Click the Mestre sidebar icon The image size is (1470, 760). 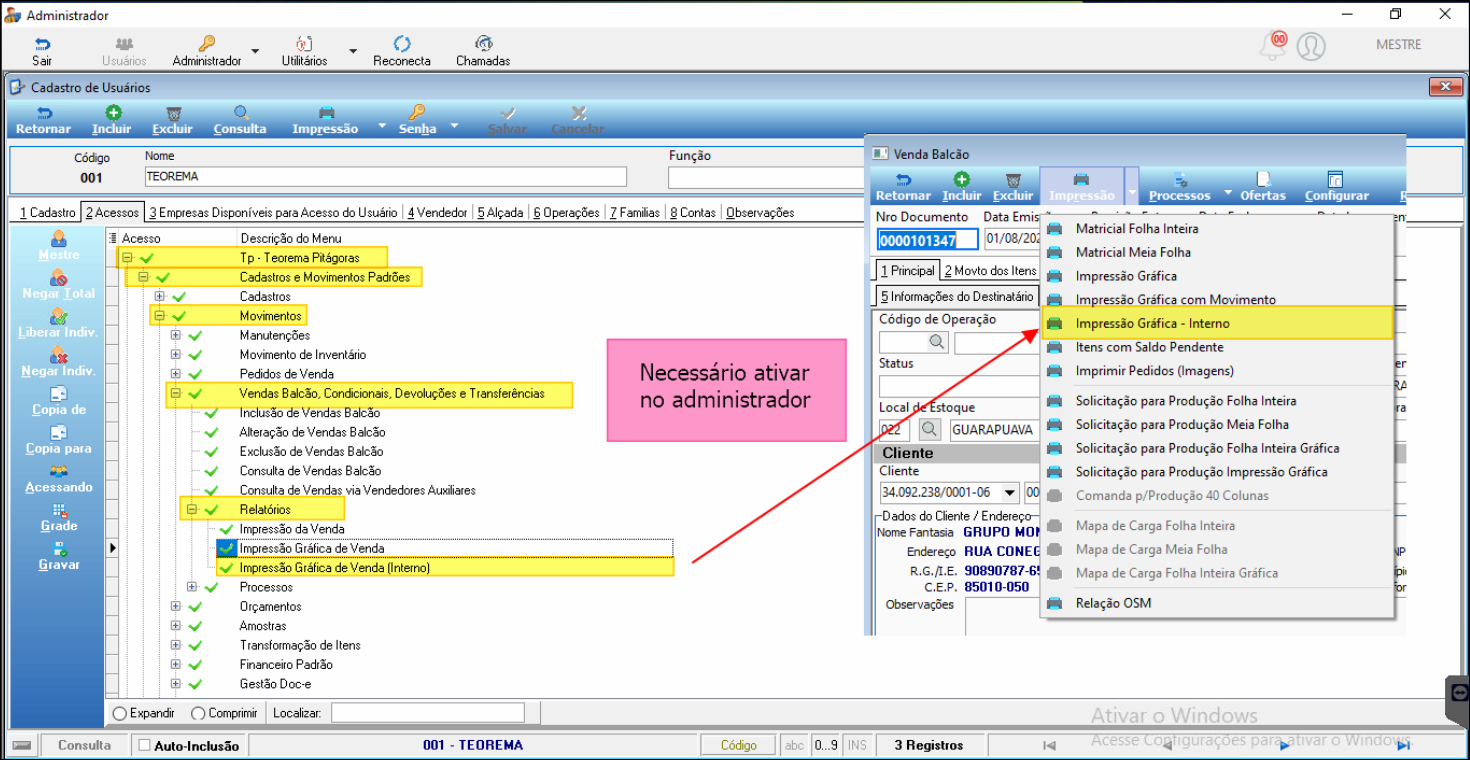coord(59,238)
